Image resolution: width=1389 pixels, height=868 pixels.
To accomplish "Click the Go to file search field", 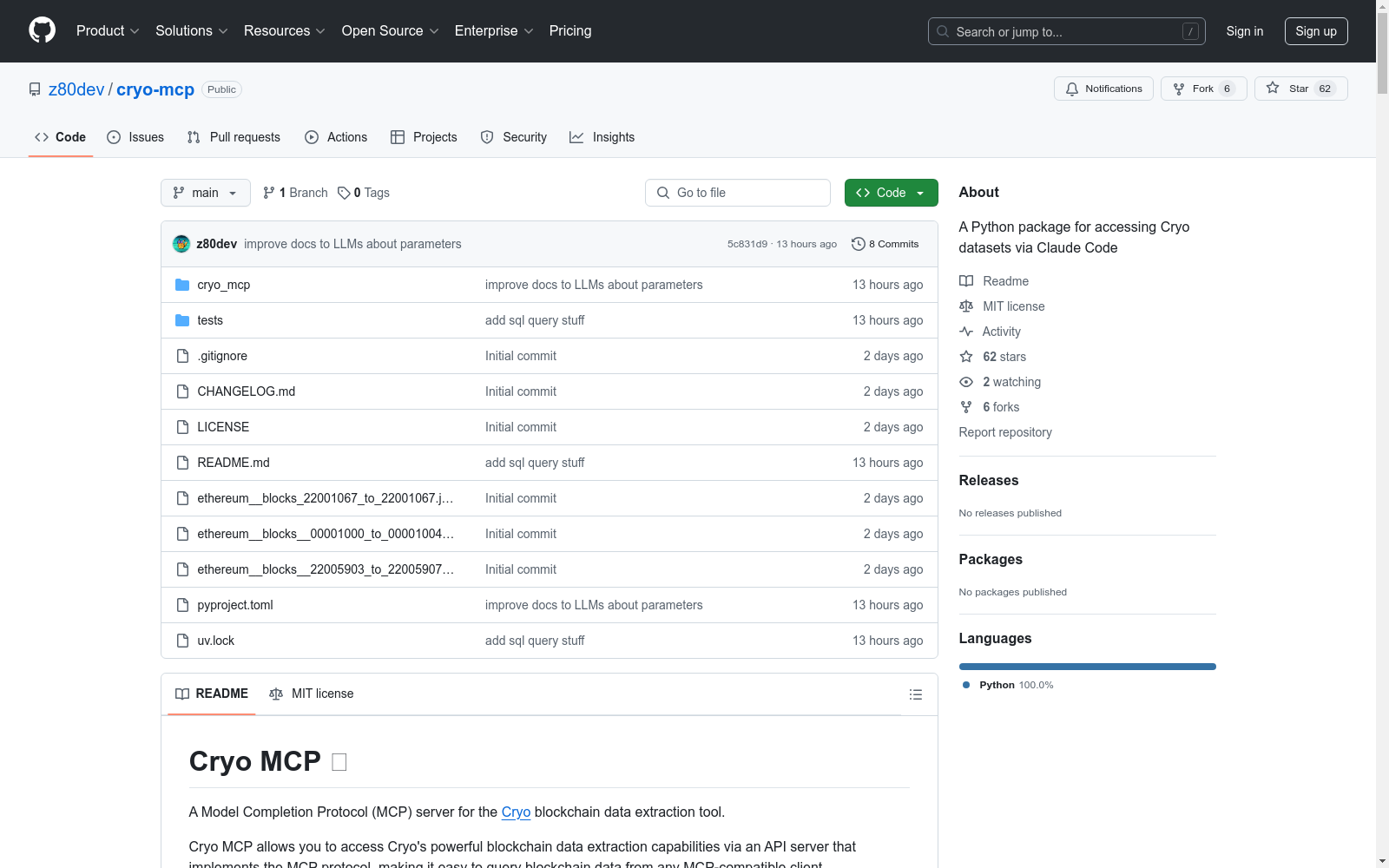I will [738, 193].
